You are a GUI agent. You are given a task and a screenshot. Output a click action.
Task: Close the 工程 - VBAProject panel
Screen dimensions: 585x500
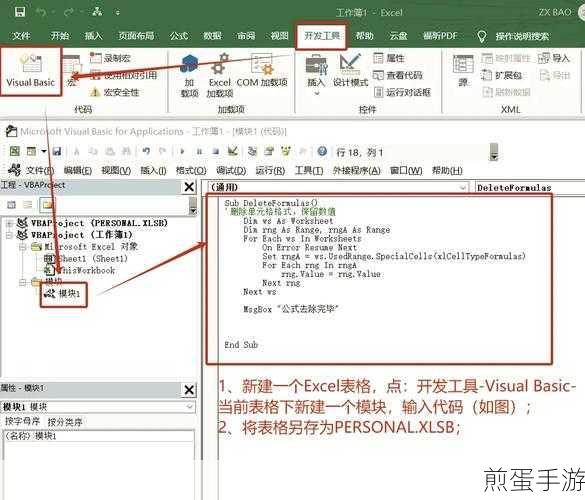click(x=189, y=187)
